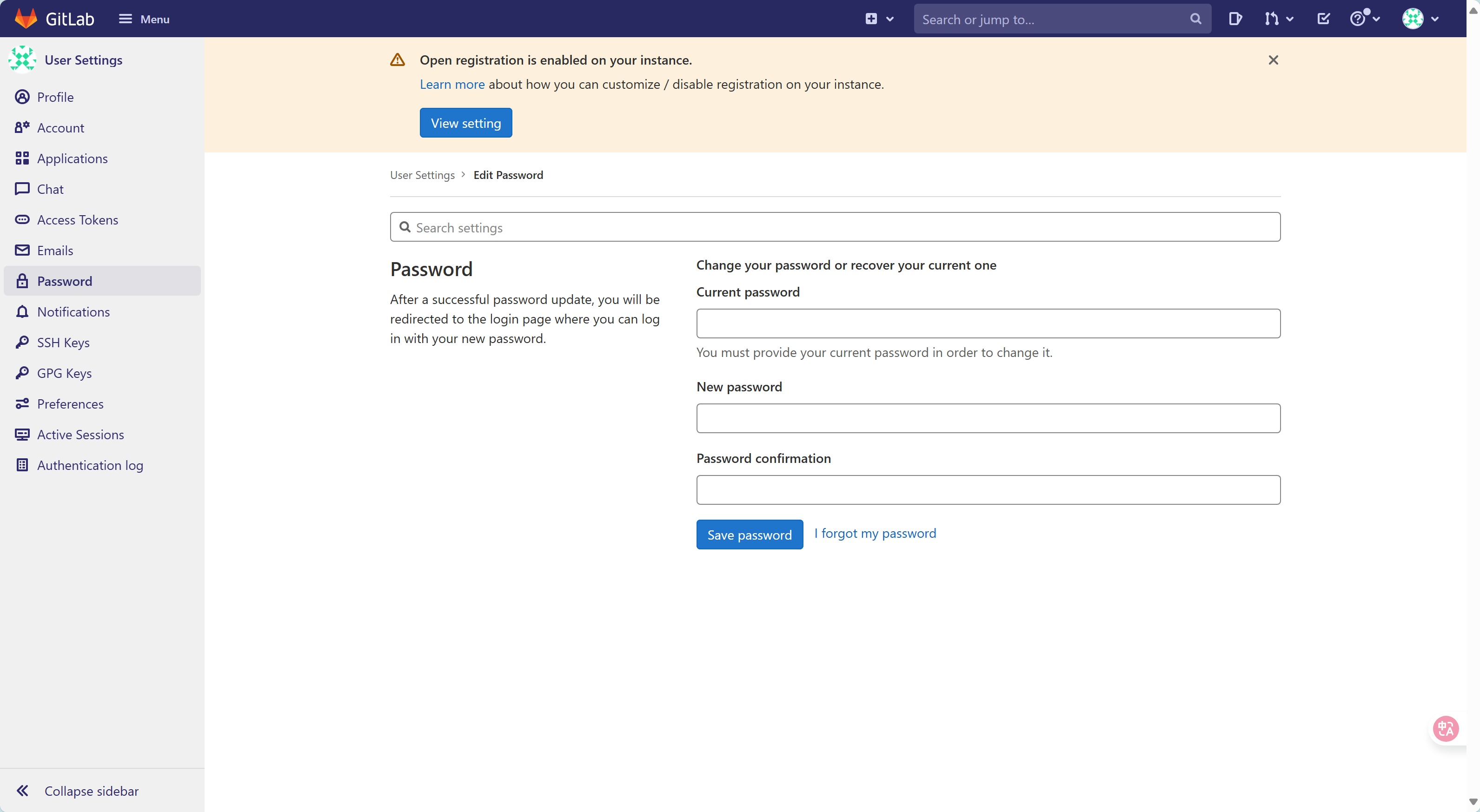The height and width of the screenshot is (812, 1480).
Task: Open GPG Keys page
Action: [x=102, y=373]
